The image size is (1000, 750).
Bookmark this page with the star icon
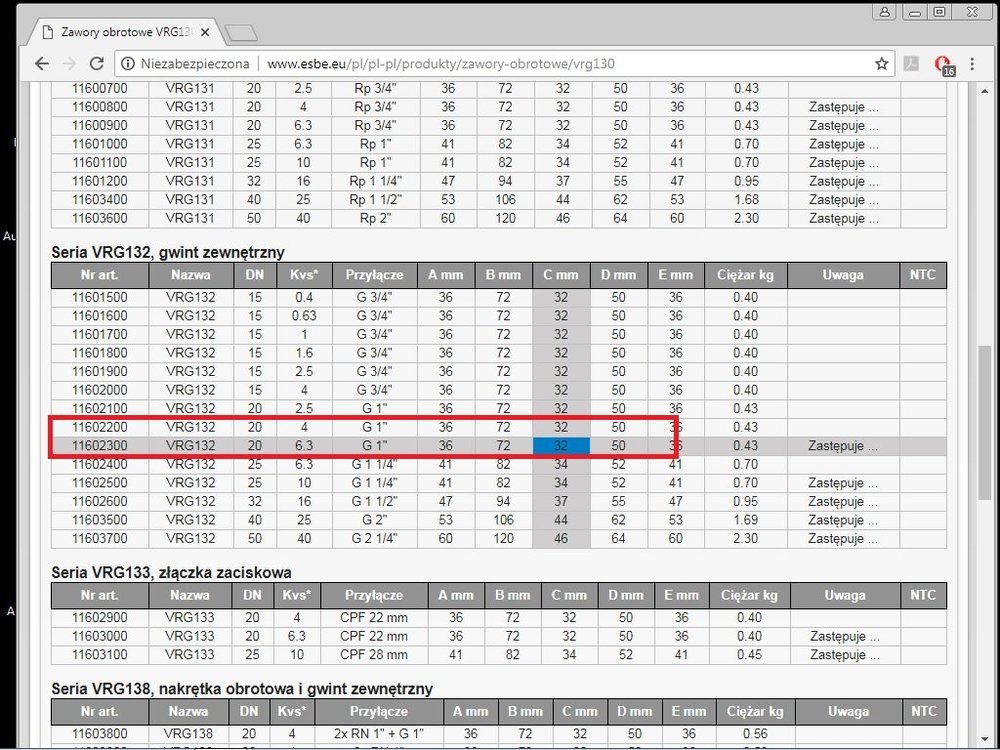coord(881,63)
